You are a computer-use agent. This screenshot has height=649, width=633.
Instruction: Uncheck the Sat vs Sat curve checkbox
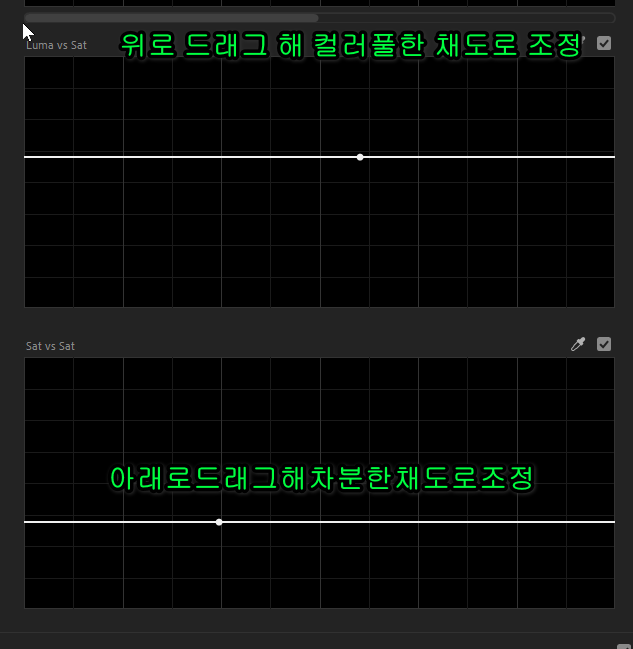click(604, 344)
